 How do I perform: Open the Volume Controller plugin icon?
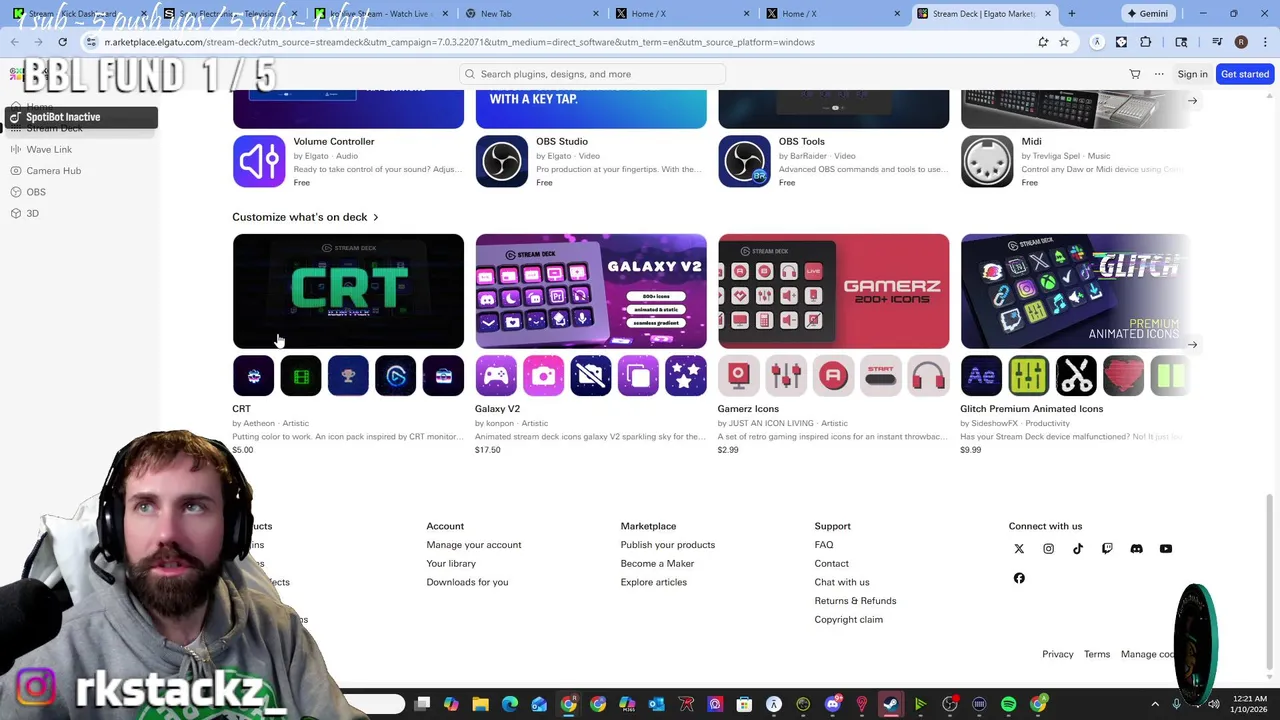click(259, 161)
